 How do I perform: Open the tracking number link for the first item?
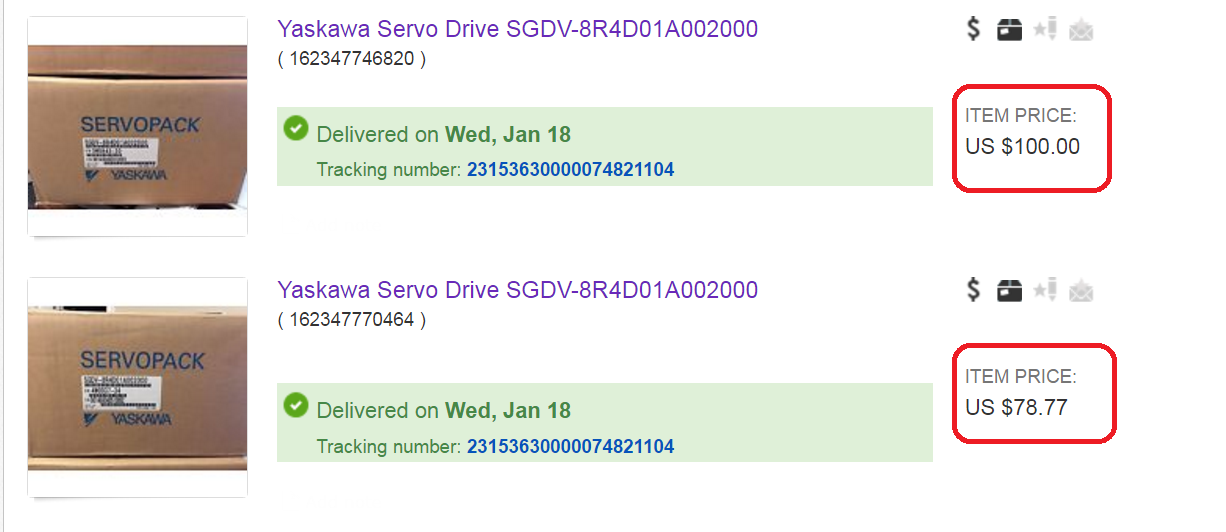click(x=570, y=170)
